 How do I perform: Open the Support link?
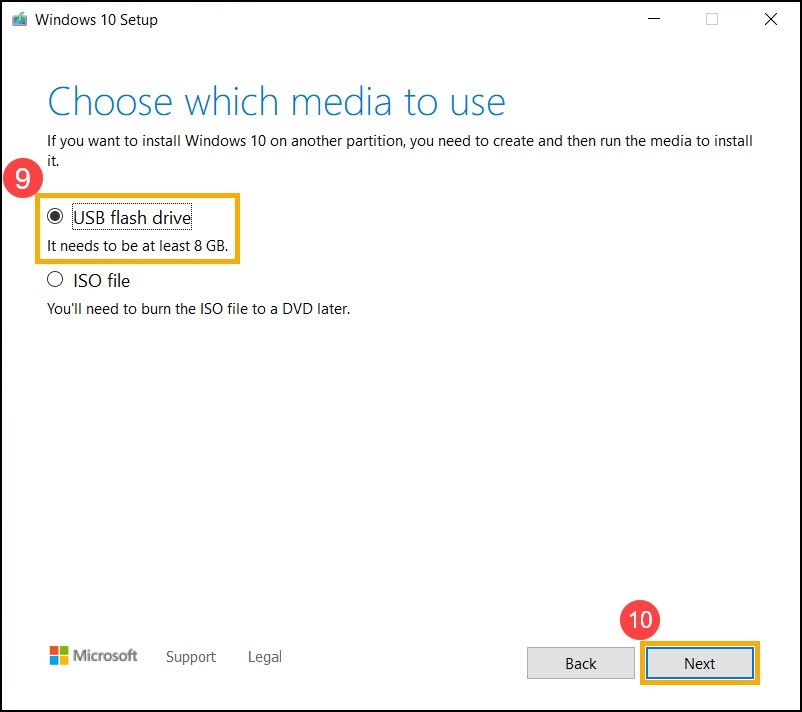click(191, 657)
